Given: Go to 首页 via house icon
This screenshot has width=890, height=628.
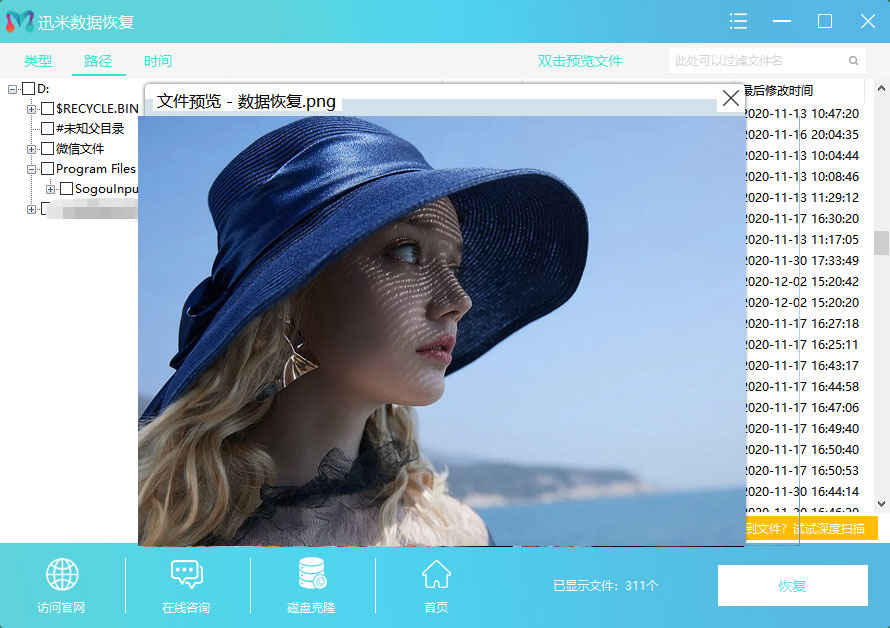Looking at the screenshot, I should [x=436, y=575].
